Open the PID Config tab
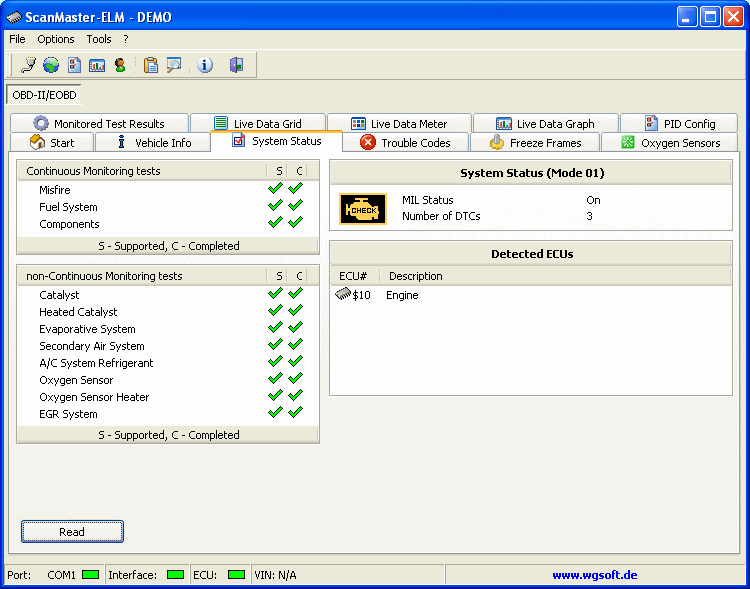Screen dimensions: 750x589 (679, 123)
